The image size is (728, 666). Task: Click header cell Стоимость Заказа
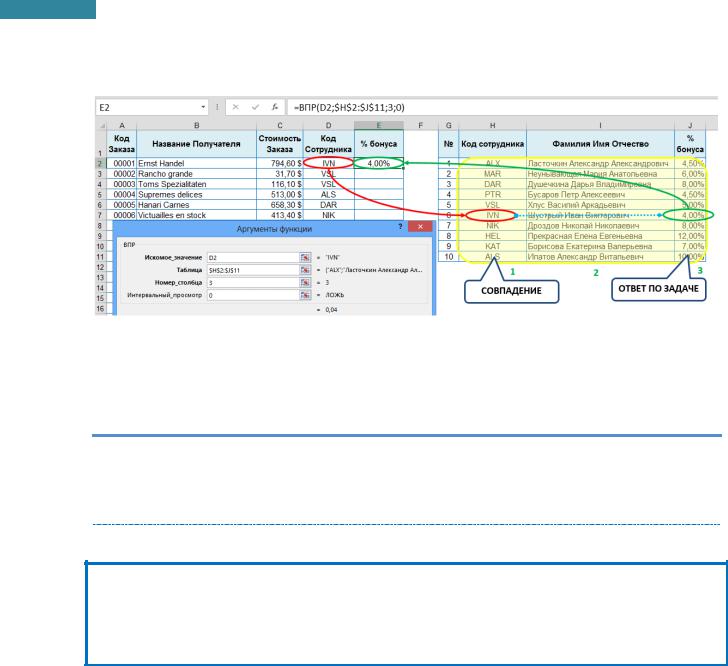click(x=280, y=144)
